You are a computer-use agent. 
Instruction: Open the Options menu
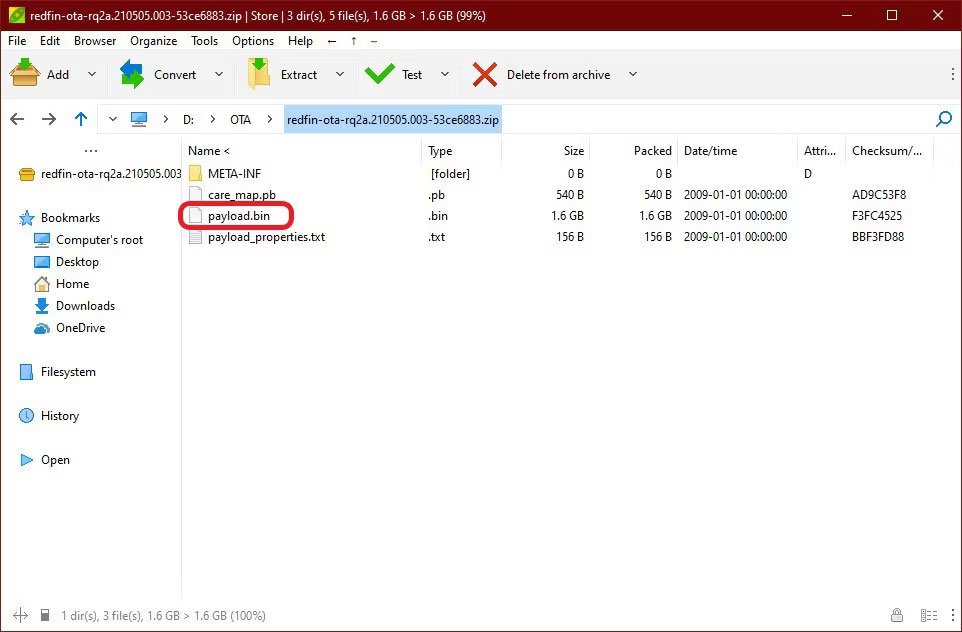tap(253, 40)
